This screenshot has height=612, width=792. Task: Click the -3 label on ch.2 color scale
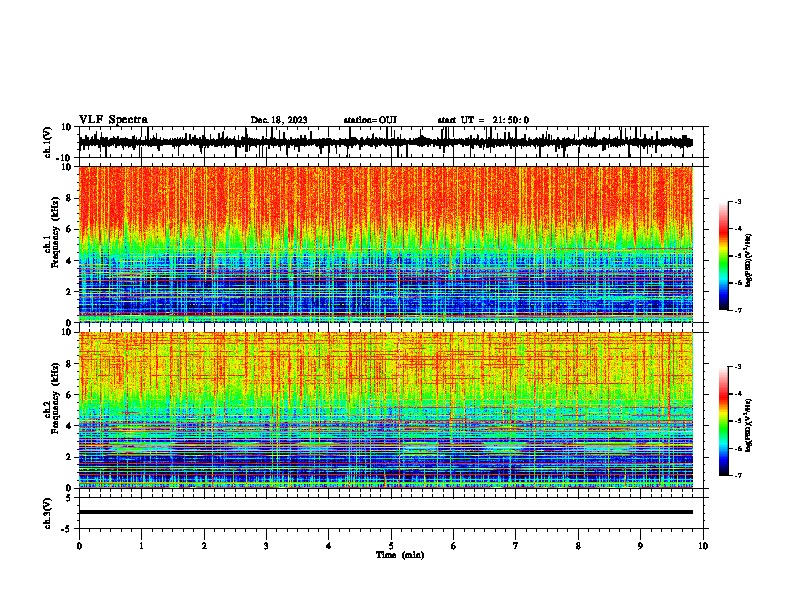pos(737,367)
